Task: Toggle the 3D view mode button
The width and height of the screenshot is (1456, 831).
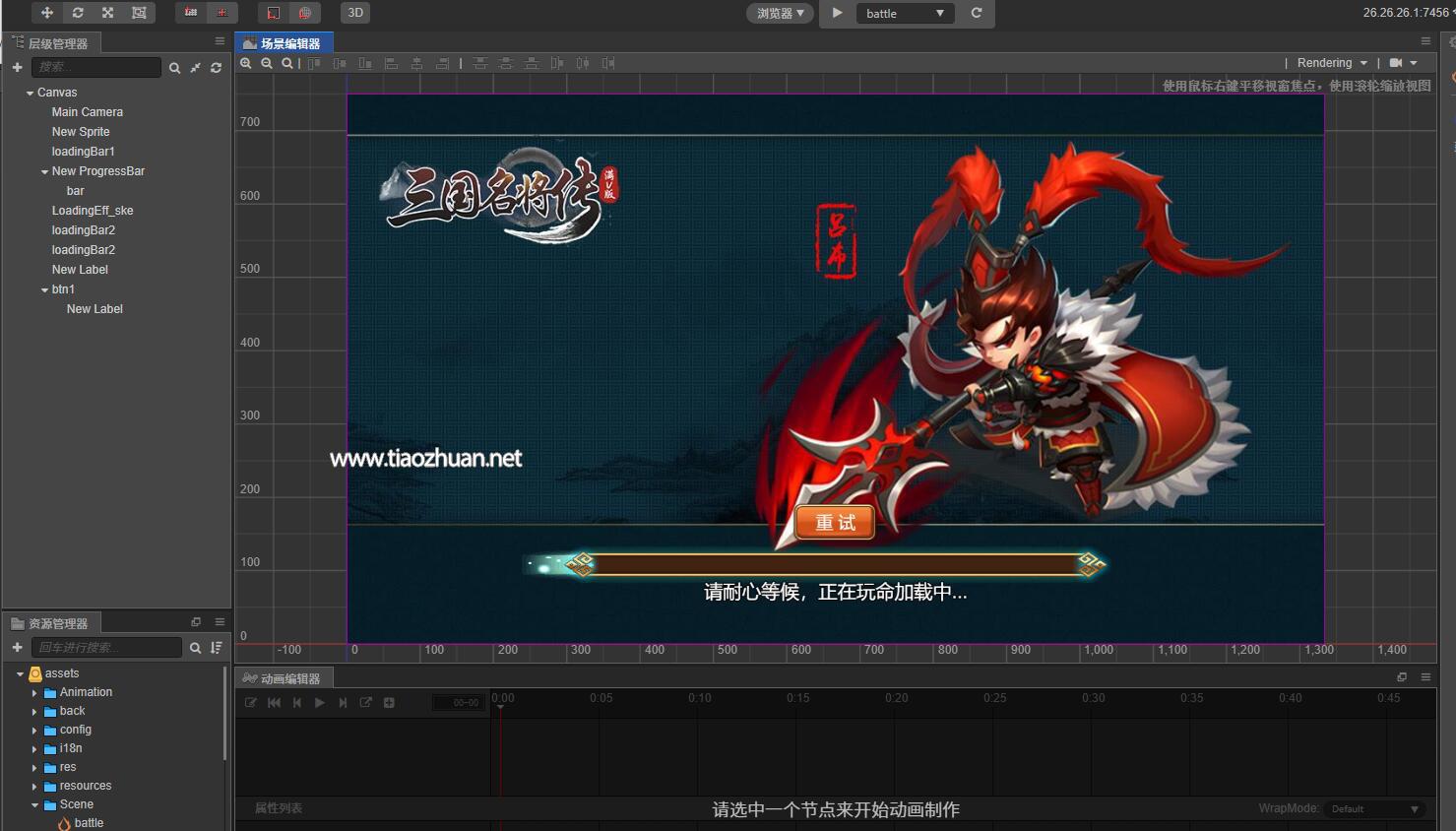Action: [355, 13]
